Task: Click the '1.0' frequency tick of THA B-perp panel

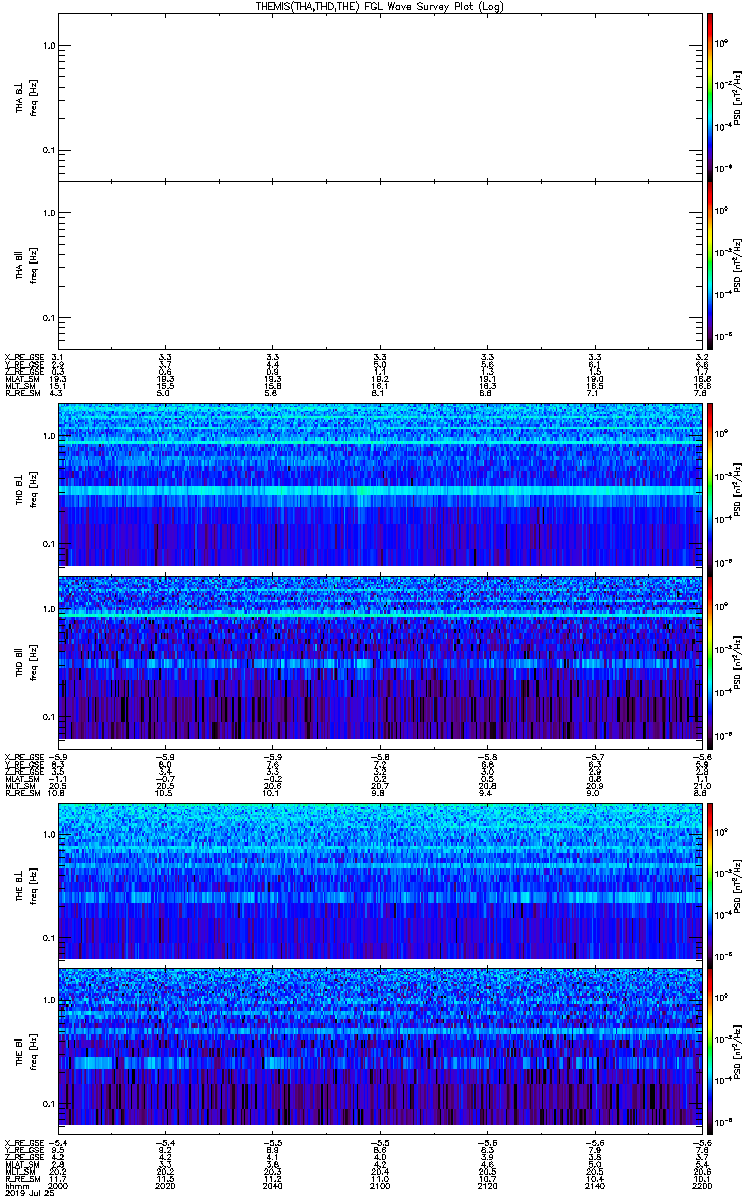Action: pos(48,46)
